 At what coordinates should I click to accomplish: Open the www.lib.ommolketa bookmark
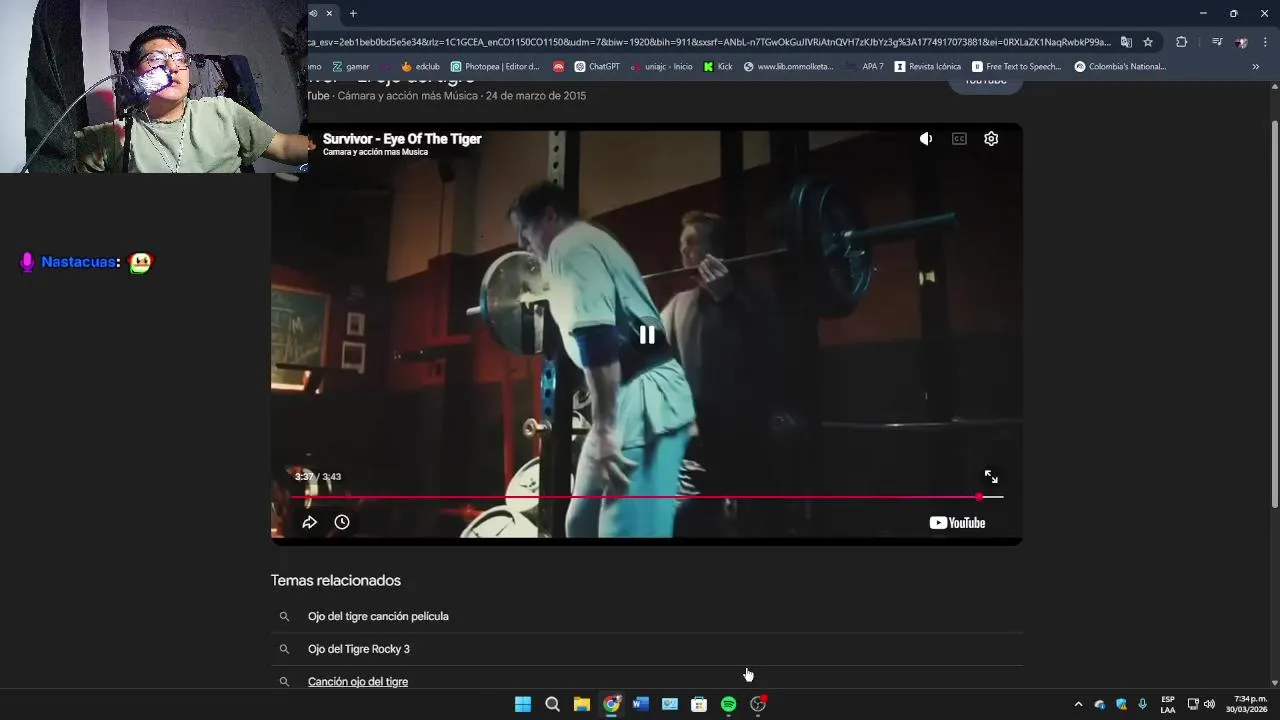tap(789, 67)
